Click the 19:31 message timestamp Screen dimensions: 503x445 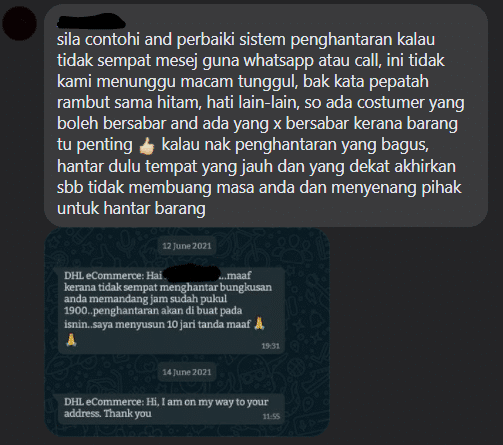click(x=270, y=346)
